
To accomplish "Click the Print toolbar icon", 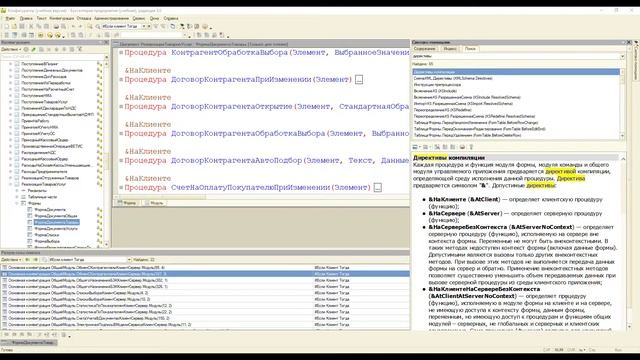I will (x=56, y=27).
